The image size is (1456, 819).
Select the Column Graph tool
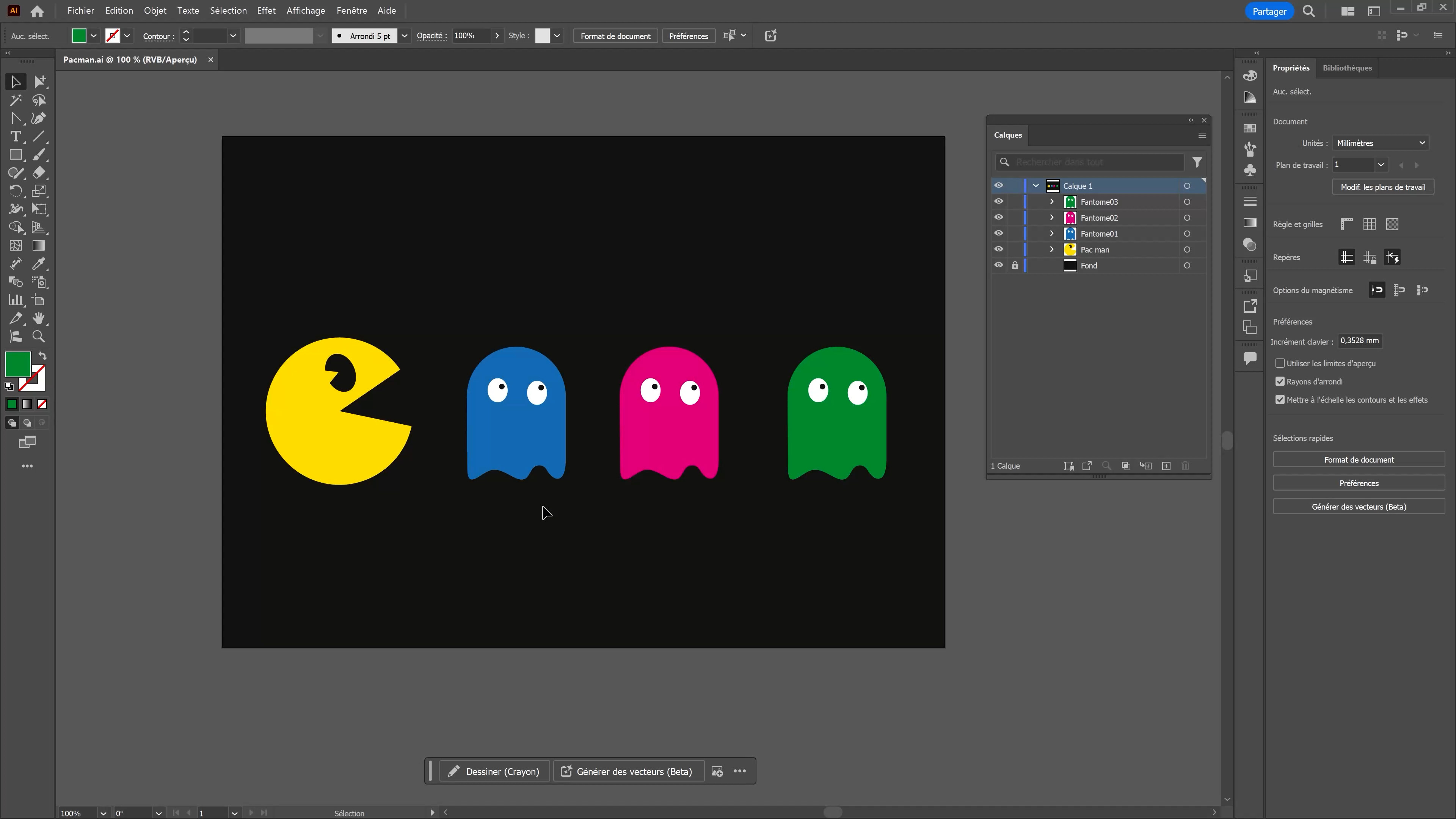click(x=15, y=300)
